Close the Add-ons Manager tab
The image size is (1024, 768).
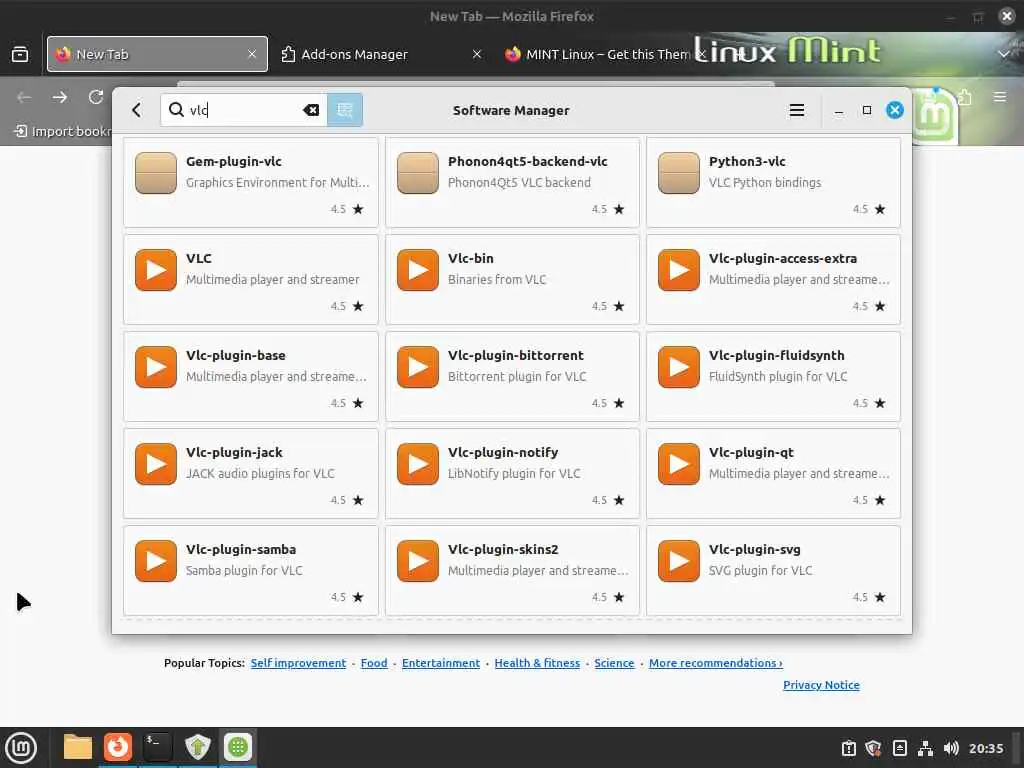[x=477, y=54]
